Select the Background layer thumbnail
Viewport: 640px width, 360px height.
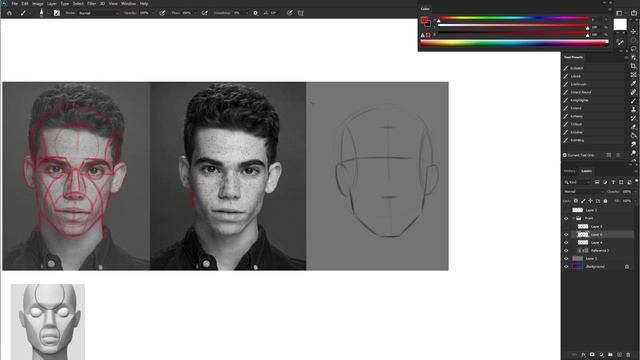tap(578, 267)
